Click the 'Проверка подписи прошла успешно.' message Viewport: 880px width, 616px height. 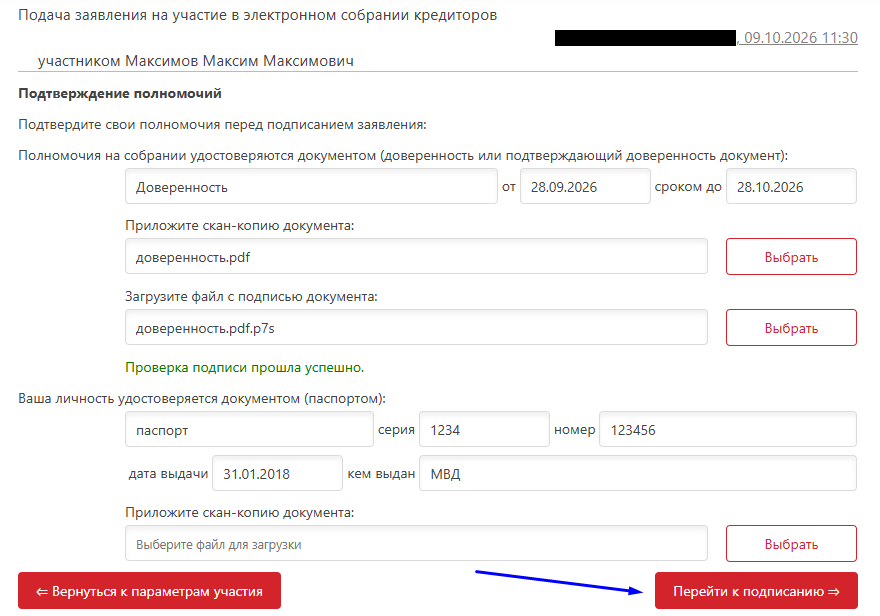click(245, 367)
